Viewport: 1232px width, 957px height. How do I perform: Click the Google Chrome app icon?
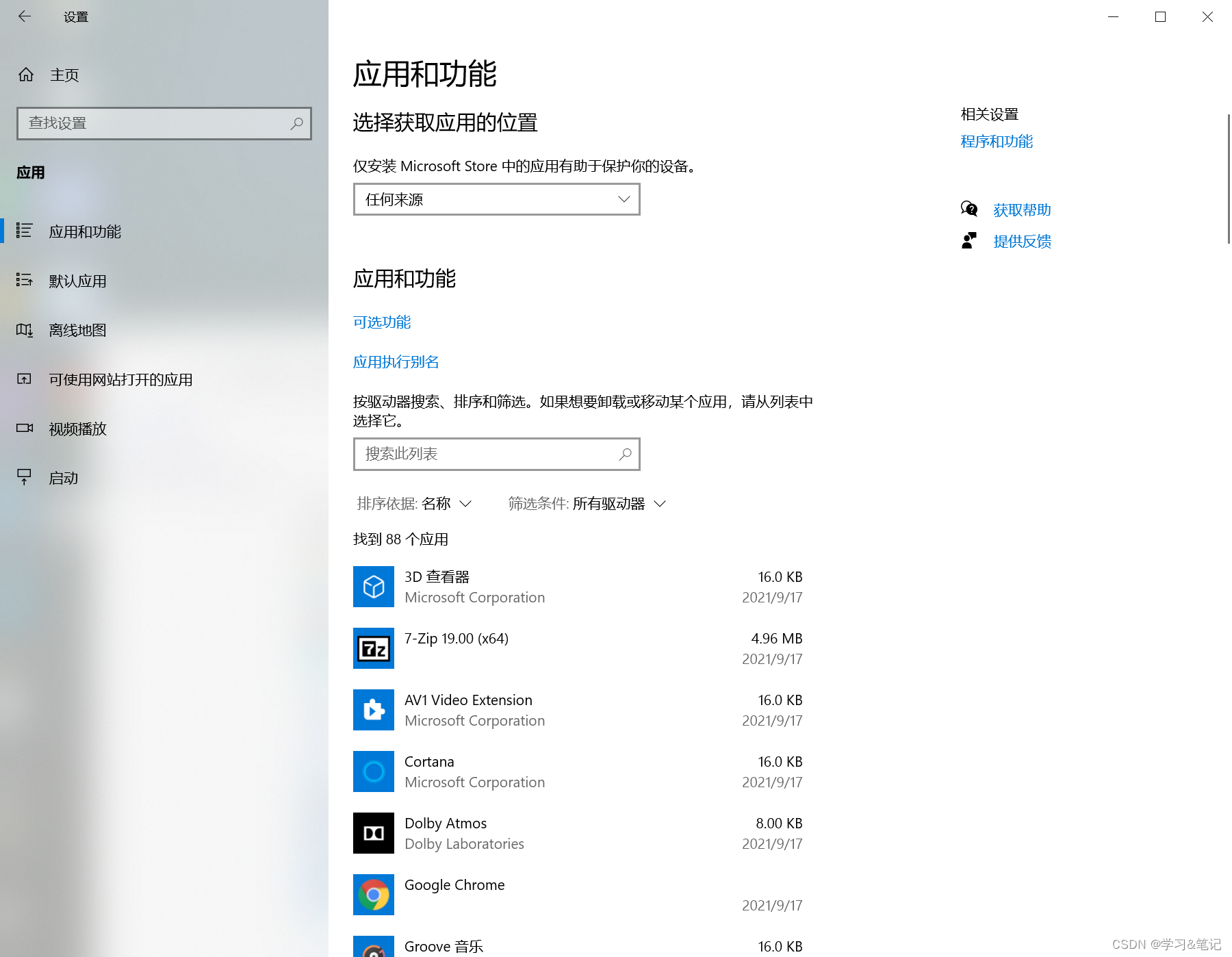[x=373, y=895]
